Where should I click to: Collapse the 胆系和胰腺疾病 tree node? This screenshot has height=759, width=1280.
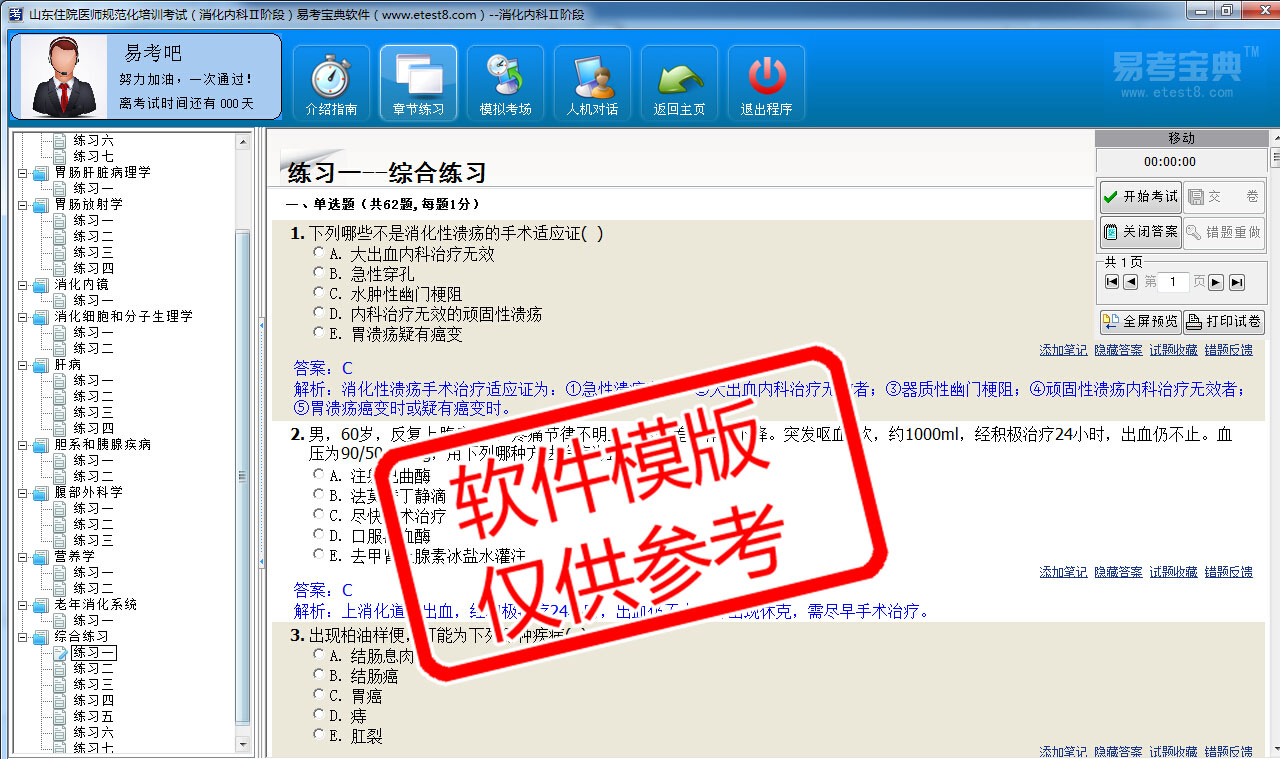(23, 444)
